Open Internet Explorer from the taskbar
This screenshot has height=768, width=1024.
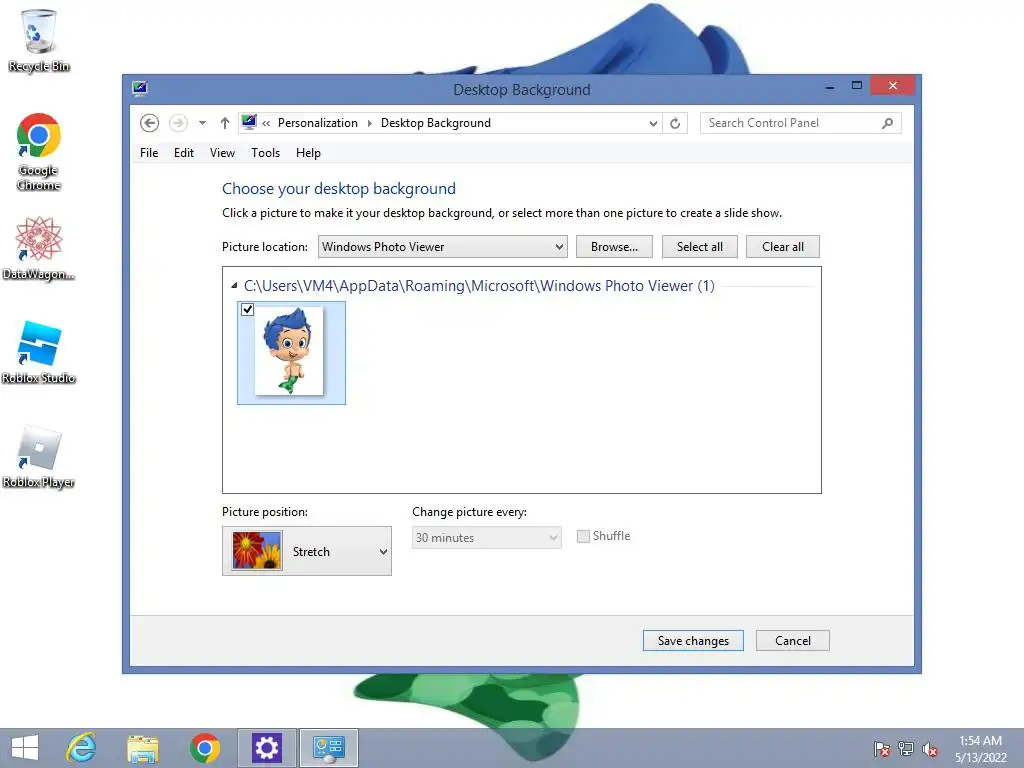pos(82,748)
